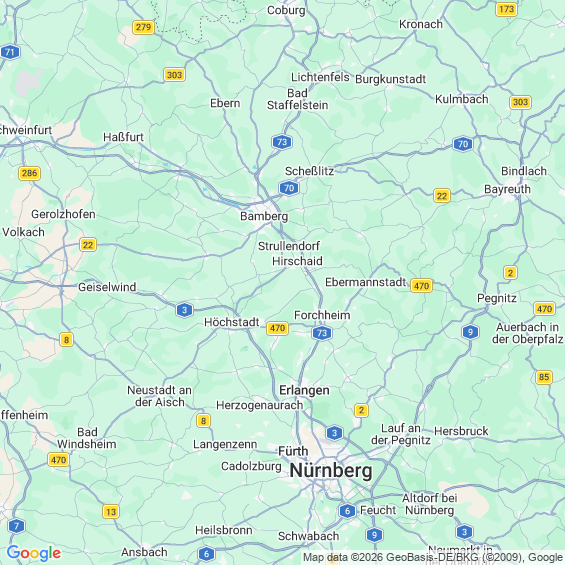565x565 pixels.
Task: Click the 286 road shield
Action: pyautogui.click(x=30, y=173)
